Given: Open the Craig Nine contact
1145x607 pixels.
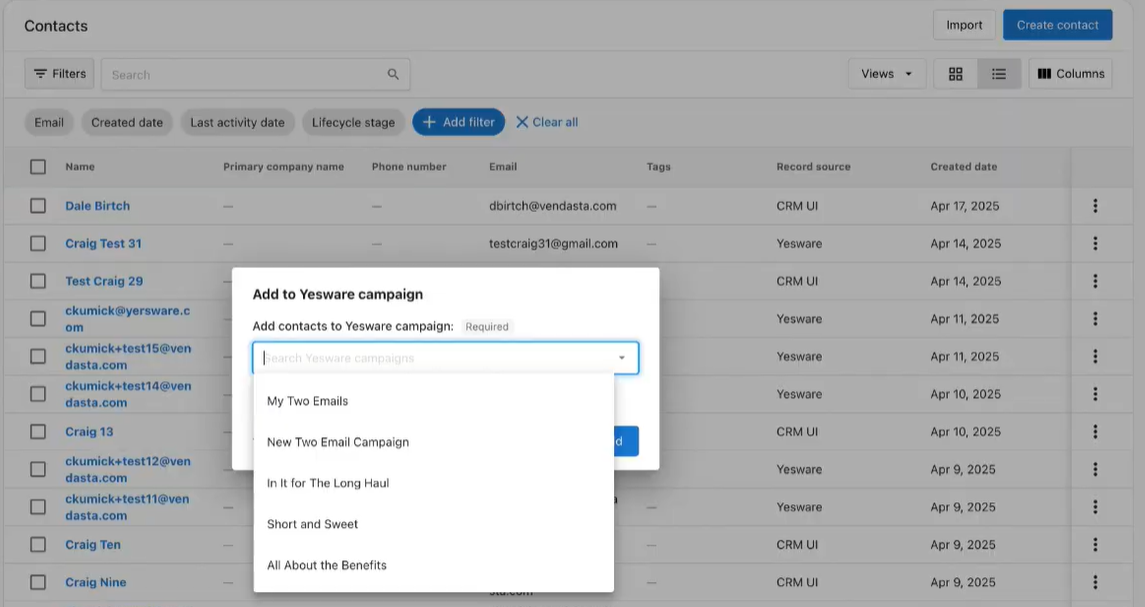Looking at the screenshot, I should [96, 582].
